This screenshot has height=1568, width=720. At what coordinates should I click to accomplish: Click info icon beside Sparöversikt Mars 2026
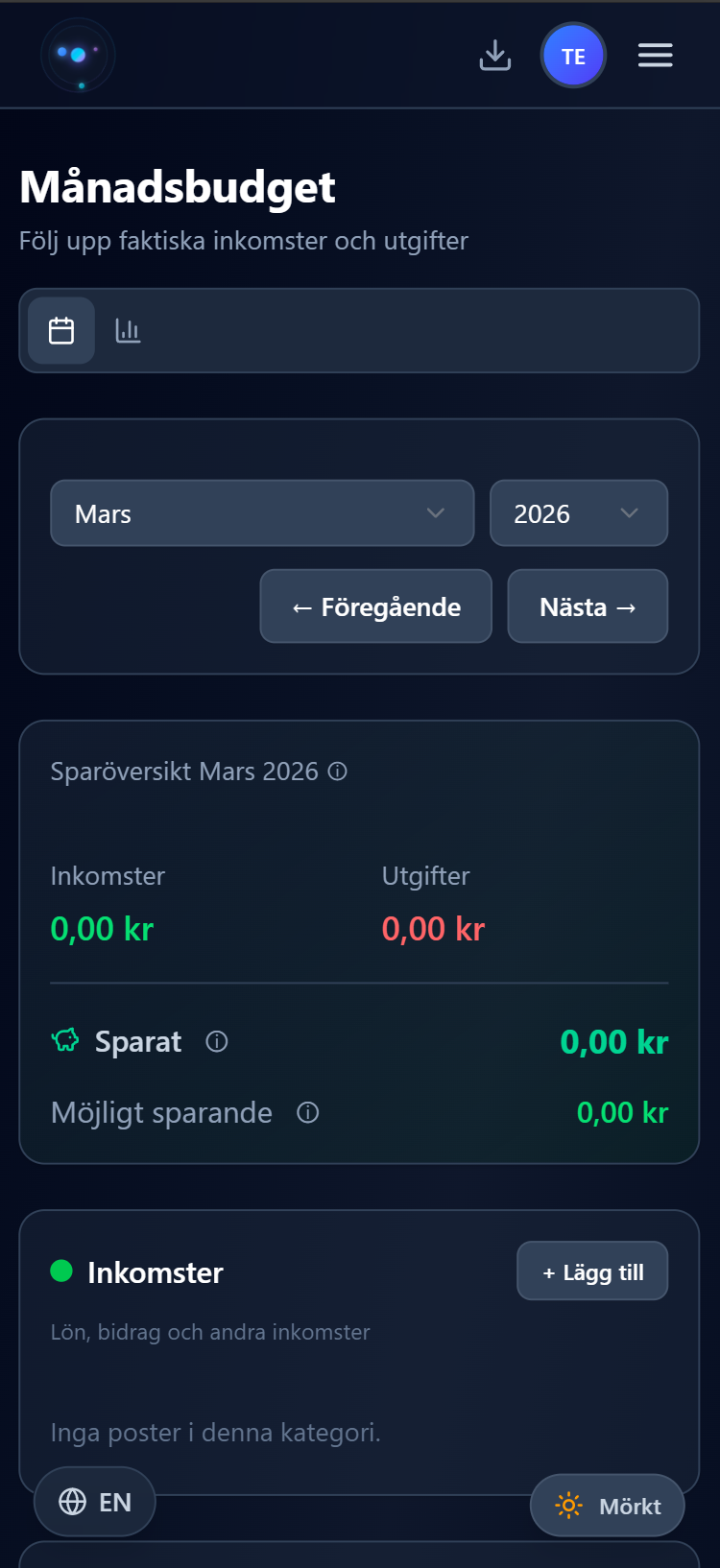click(338, 772)
